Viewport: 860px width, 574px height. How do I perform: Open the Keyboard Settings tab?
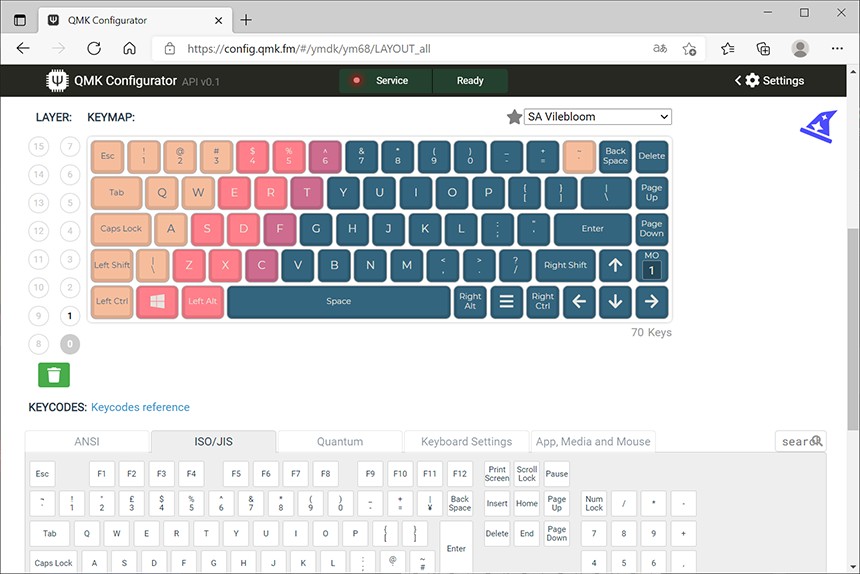466,441
